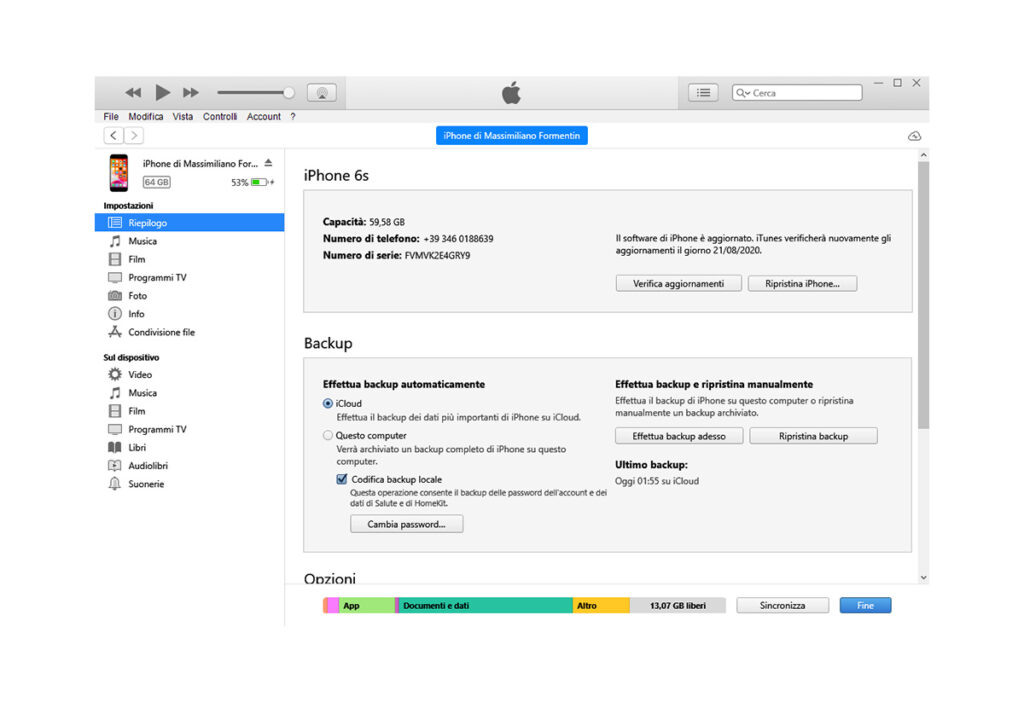Go back with the left chevron
The image size is (1024, 702).
coord(114,135)
